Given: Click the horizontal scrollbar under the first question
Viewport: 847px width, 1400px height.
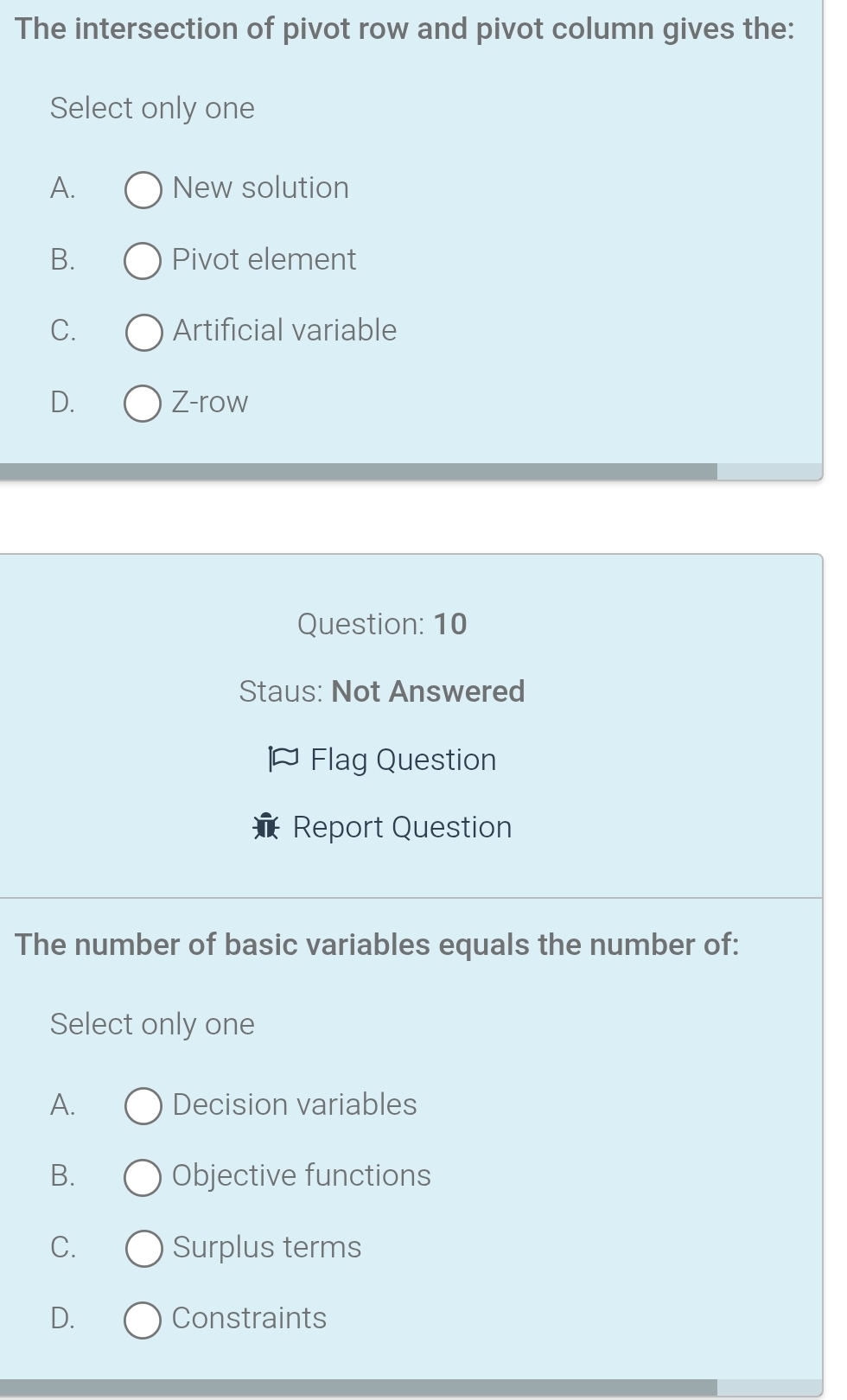Looking at the screenshot, I should (359, 472).
